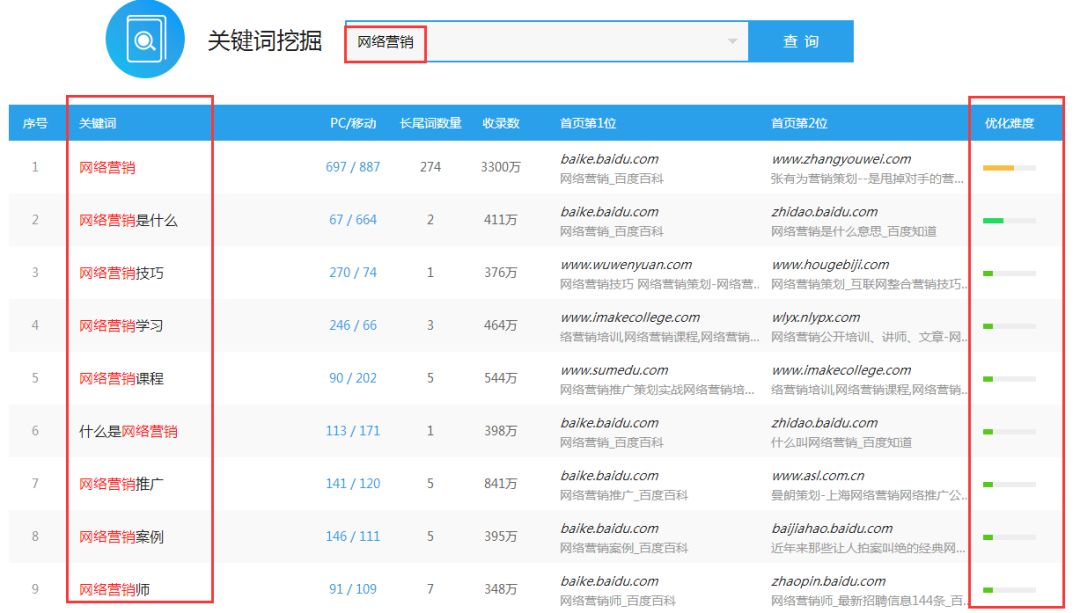Click the keyword search input field

click(x=540, y=41)
